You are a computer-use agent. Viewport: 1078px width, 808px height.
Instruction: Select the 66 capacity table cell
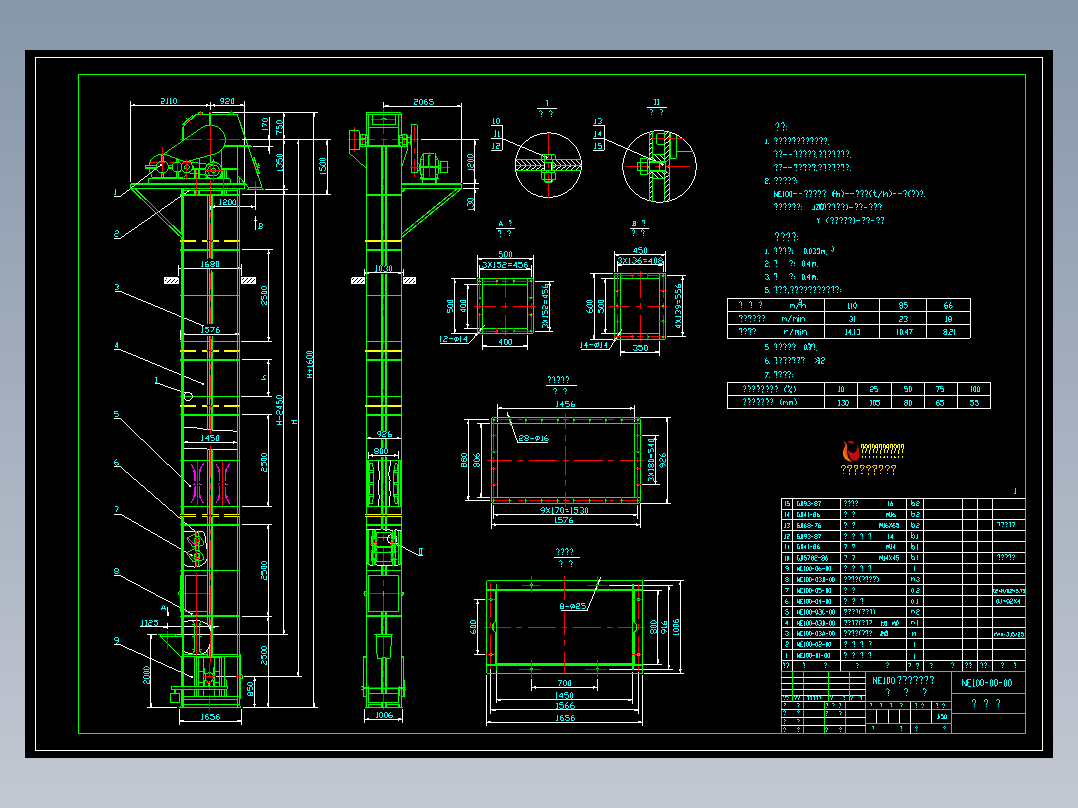coord(949,305)
